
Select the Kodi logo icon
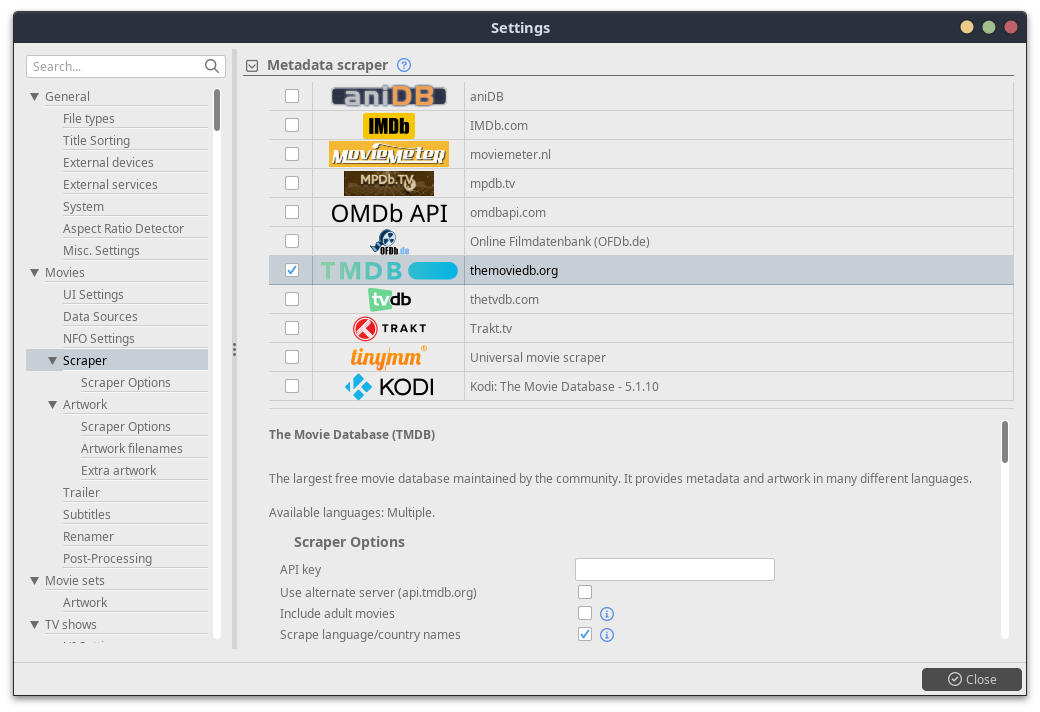click(388, 386)
